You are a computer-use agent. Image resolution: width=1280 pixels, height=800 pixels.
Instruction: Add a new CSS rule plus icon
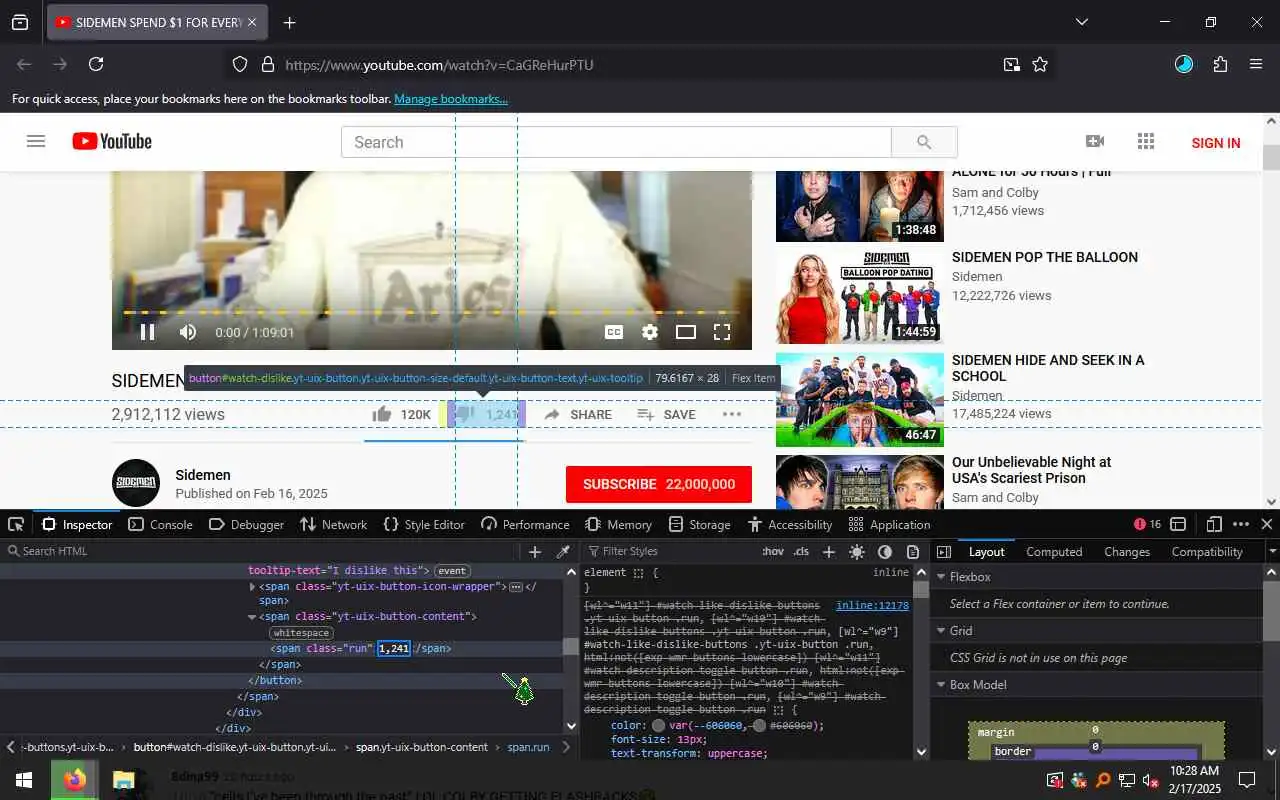pyautogui.click(x=828, y=551)
